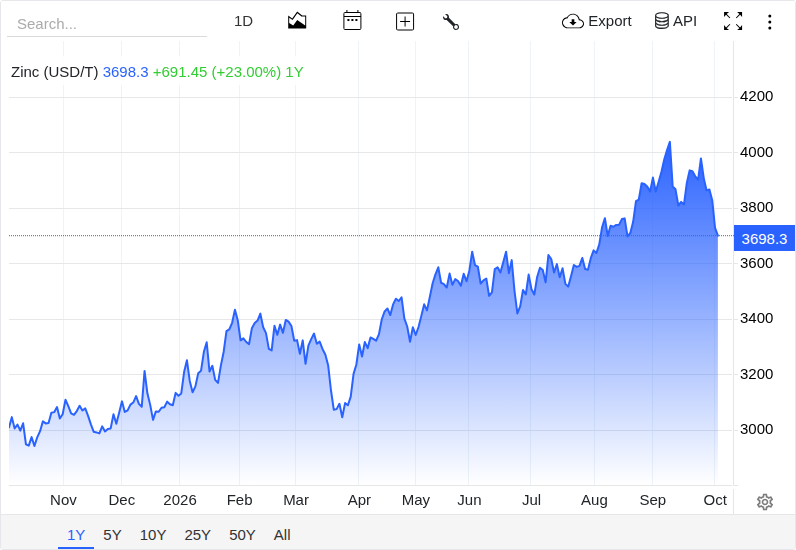Click the Feb label on time axis
796x550 pixels.
point(240,500)
